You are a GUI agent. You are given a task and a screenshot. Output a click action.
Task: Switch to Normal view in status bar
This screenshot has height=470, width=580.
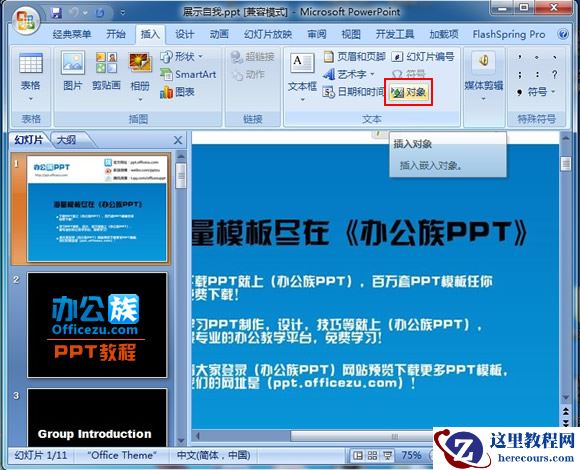coord(358,455)
